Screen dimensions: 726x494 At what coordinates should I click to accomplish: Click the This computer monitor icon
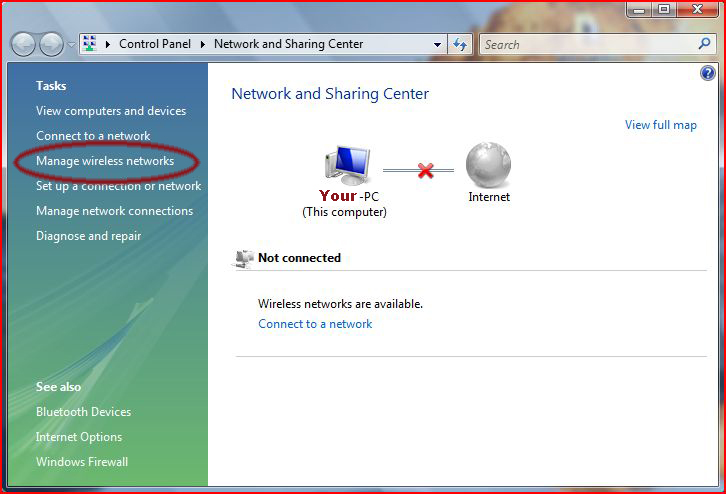(348, 165)
